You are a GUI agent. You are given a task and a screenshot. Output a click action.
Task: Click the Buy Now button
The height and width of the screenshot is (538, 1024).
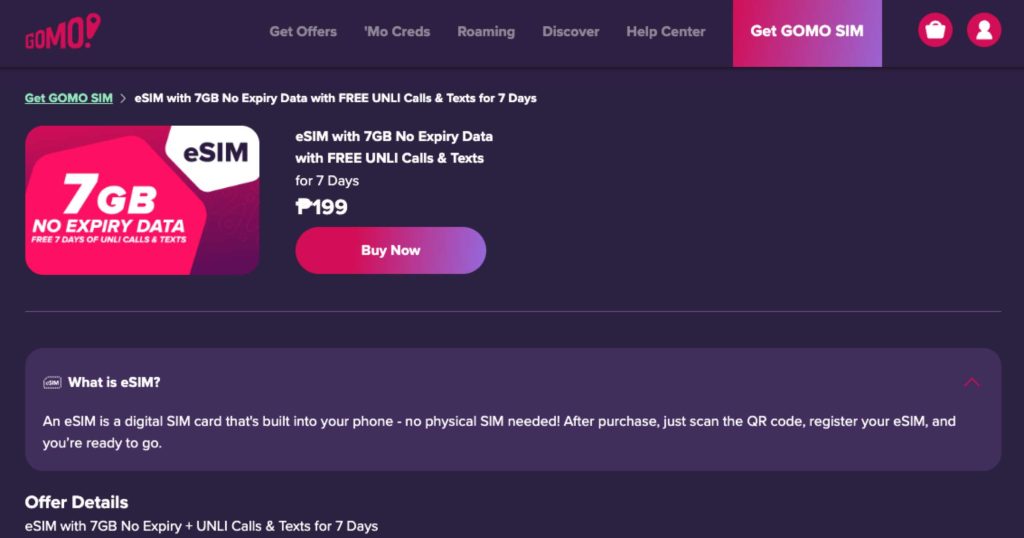pyautogui.click(x=391, y=250)
